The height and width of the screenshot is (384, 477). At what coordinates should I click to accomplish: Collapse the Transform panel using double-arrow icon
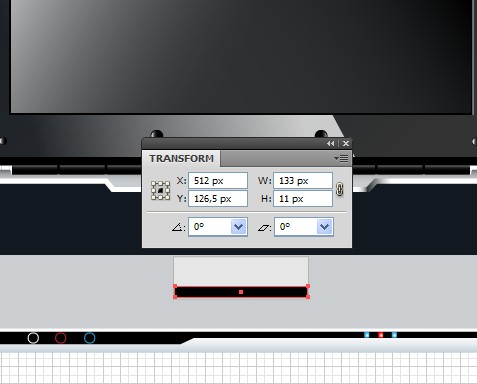(x=330, y=144)
